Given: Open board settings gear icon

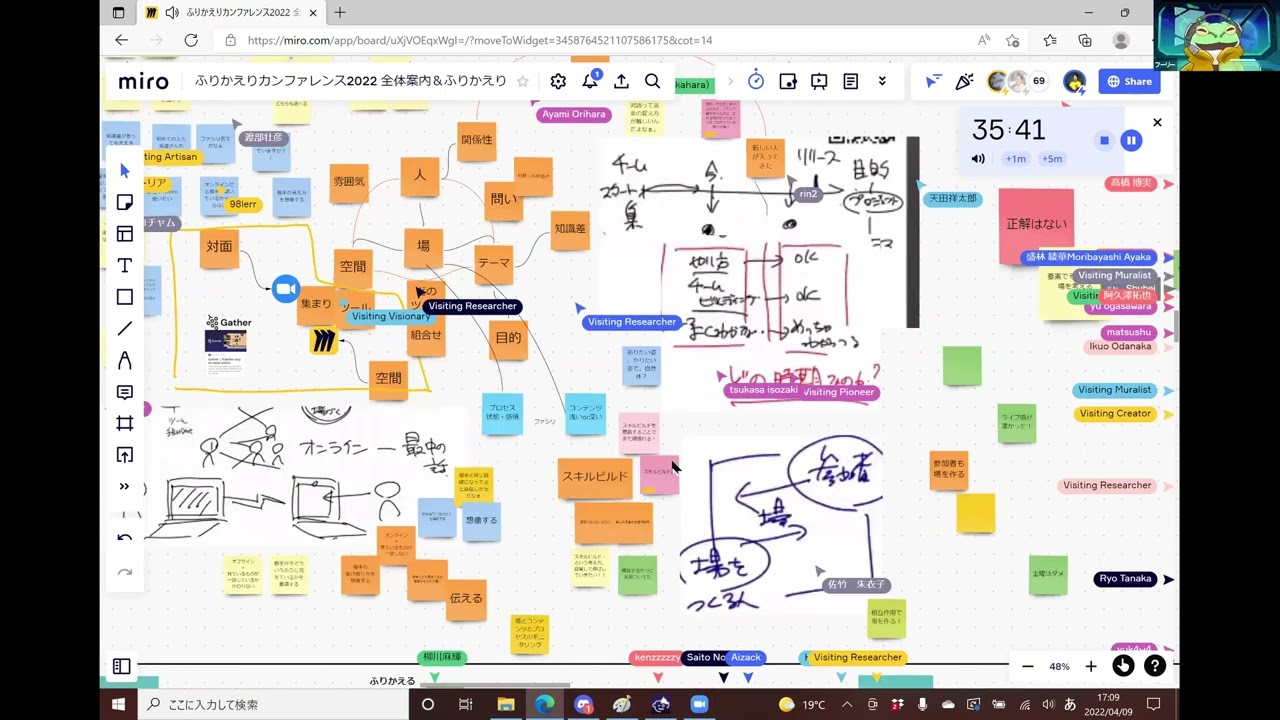Looking at the screenshot, I should coord(558,82).
